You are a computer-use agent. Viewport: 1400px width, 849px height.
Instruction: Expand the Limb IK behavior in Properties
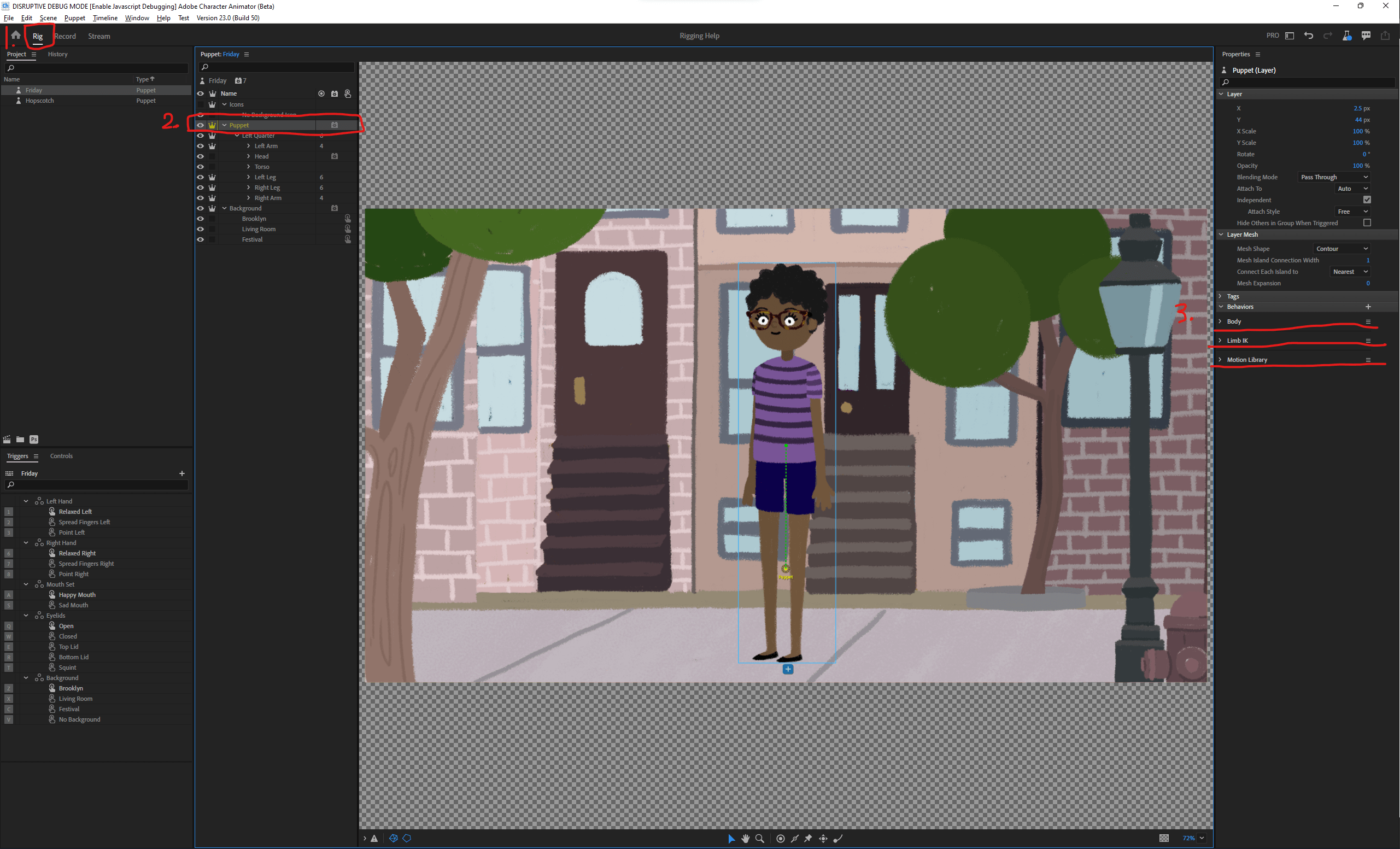click(1221, 340)
